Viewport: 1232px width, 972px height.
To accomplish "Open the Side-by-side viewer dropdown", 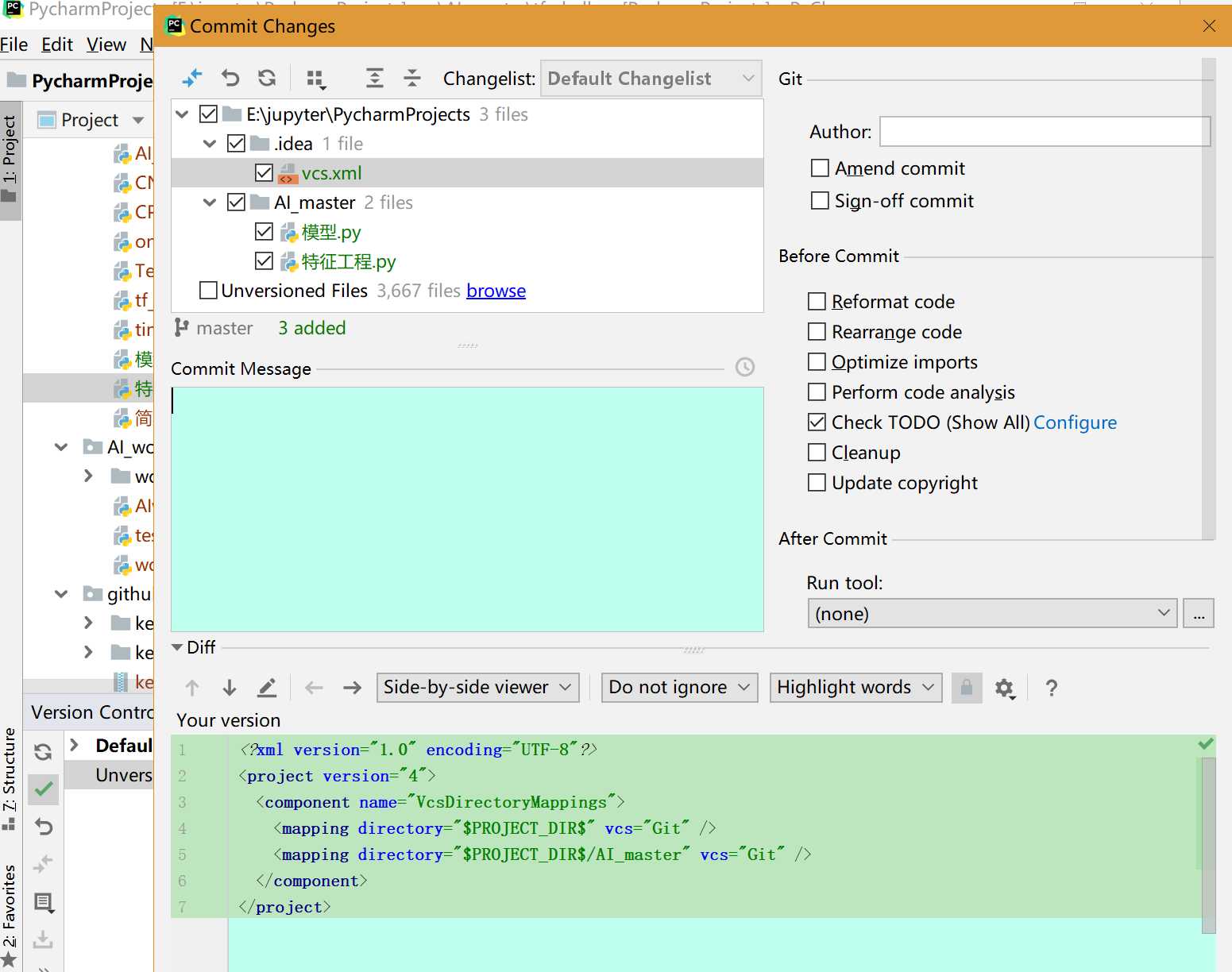I will point(477,688).
